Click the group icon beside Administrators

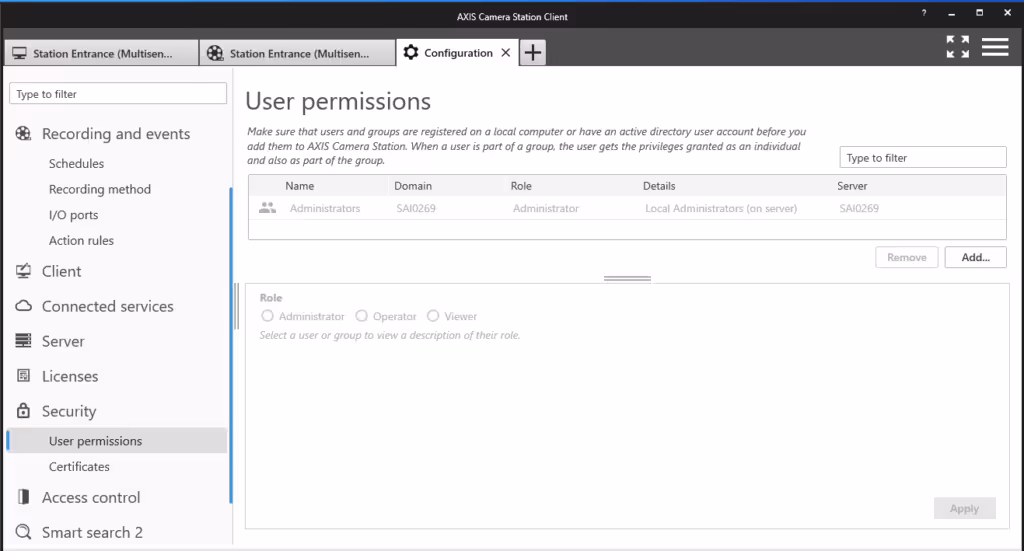(x=267, y=208)
